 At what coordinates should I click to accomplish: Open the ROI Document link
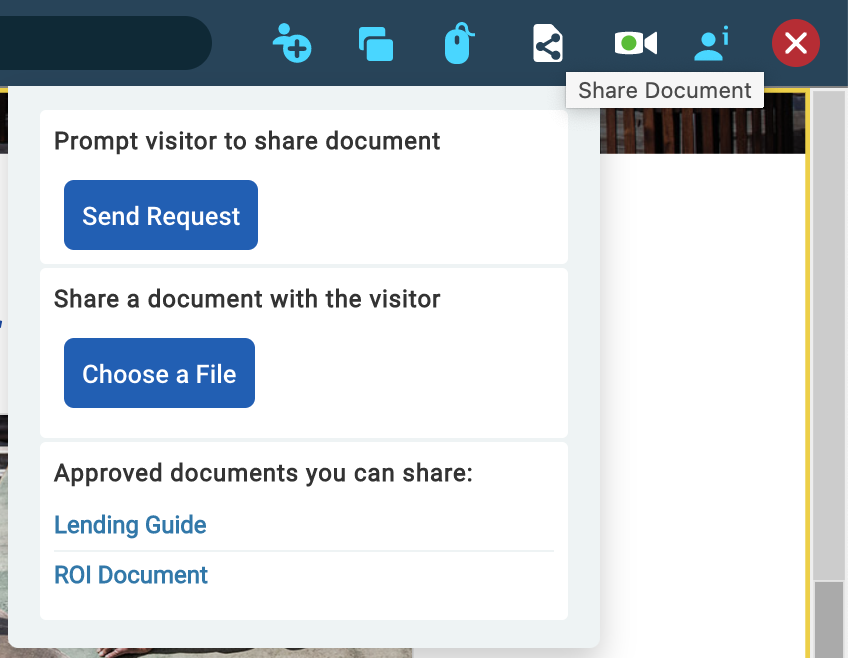click(x=131, y=575)
